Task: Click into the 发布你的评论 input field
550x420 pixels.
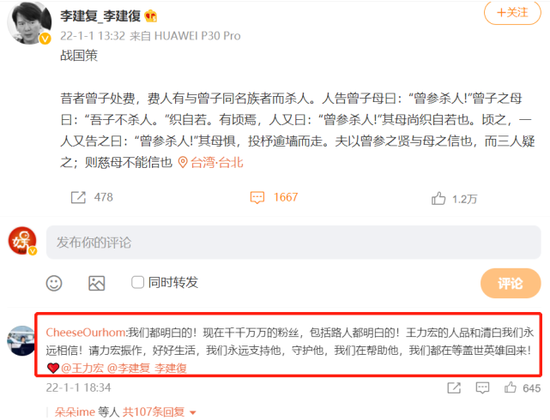Action: coord(293,242)
